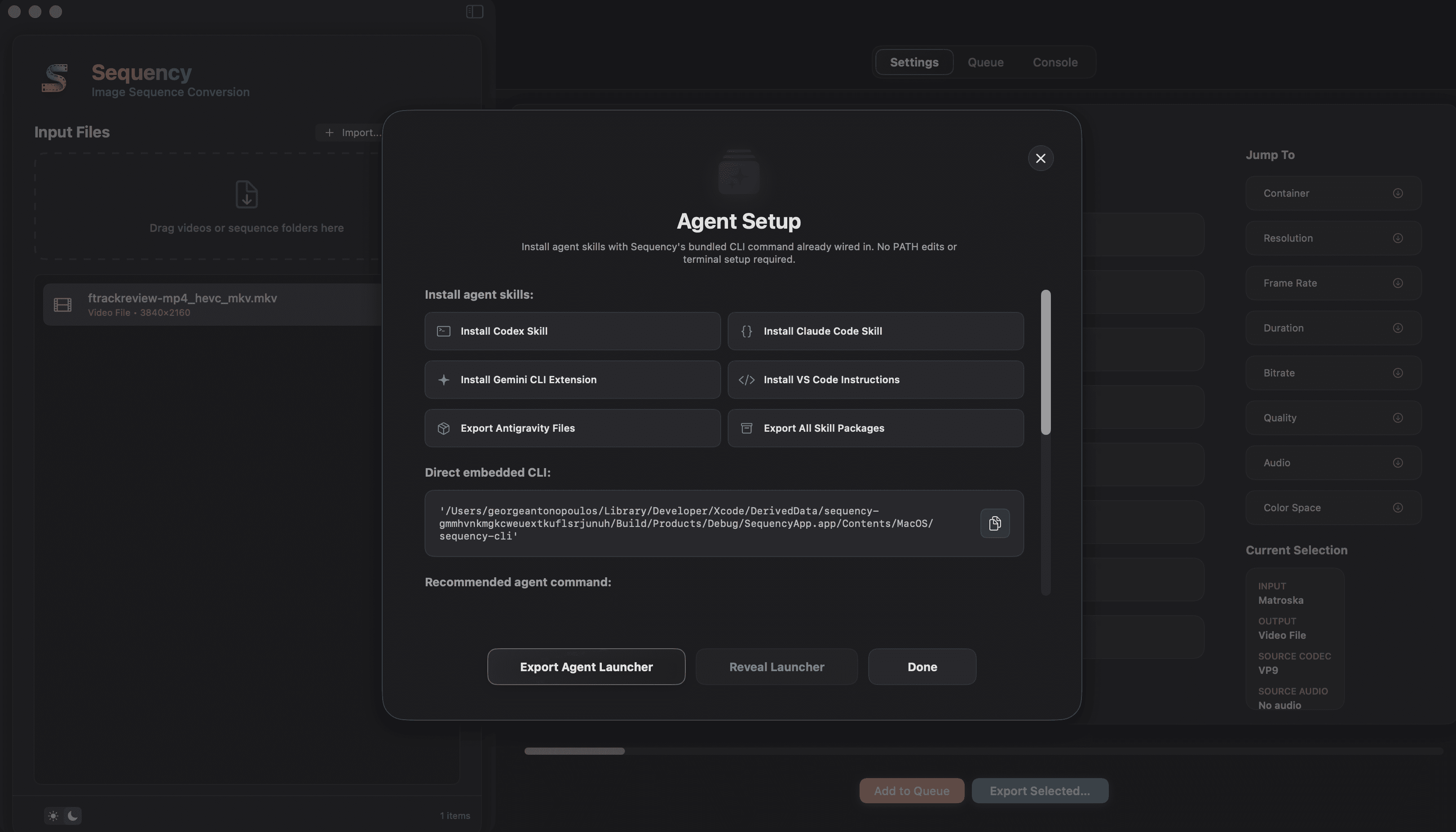1456x832 pixels.
Task: Copy the embedded CLI path using the copy icon
Action: pos(994,523)
